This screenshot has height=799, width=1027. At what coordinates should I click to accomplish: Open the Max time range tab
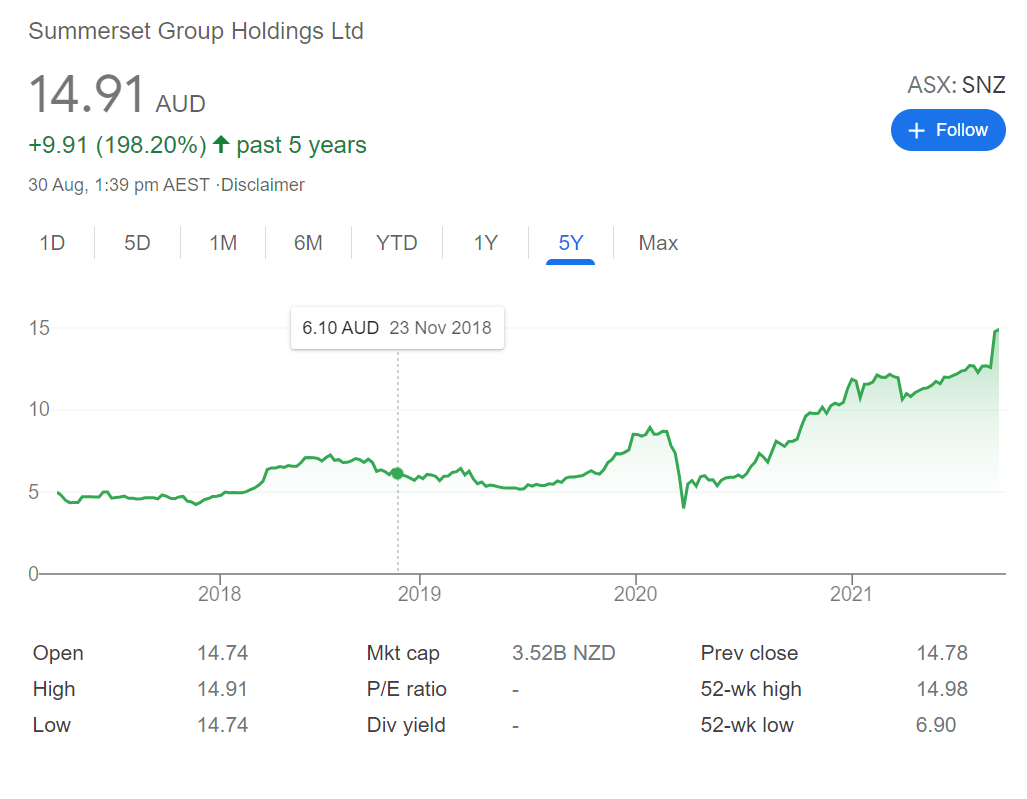point(658,243)
